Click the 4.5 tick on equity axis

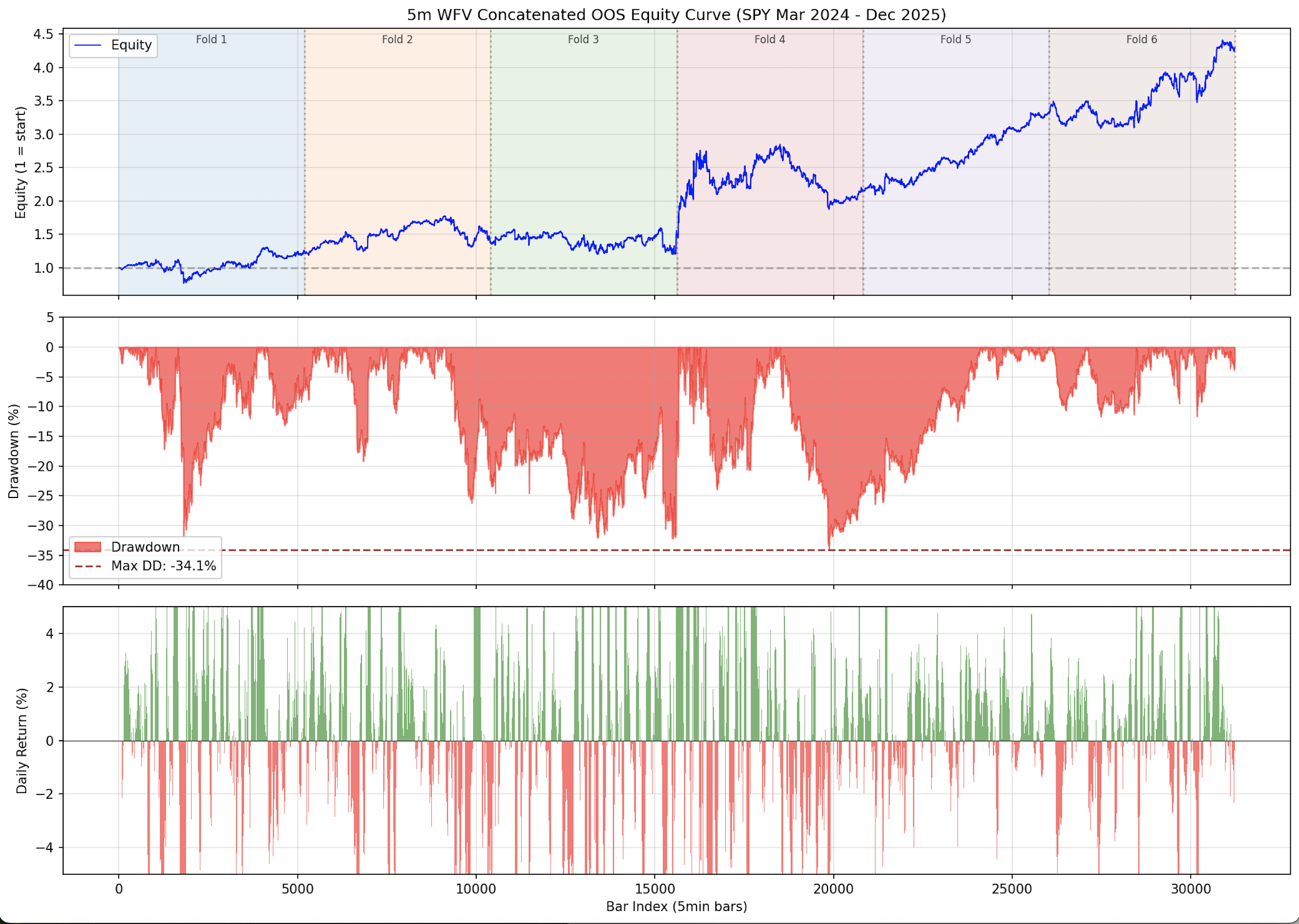(43, 34)
